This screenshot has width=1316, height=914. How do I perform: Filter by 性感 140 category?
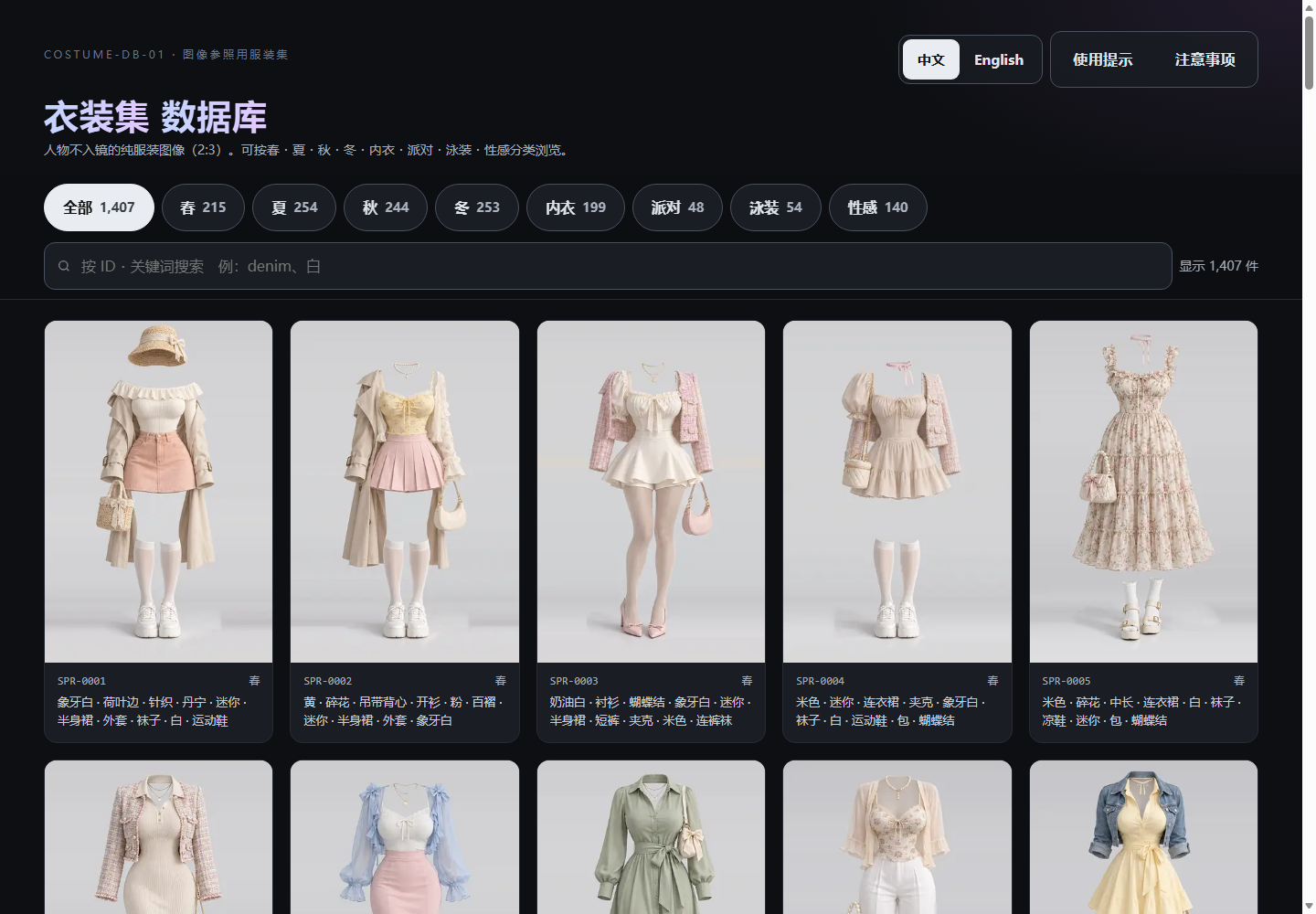(878, 207)
